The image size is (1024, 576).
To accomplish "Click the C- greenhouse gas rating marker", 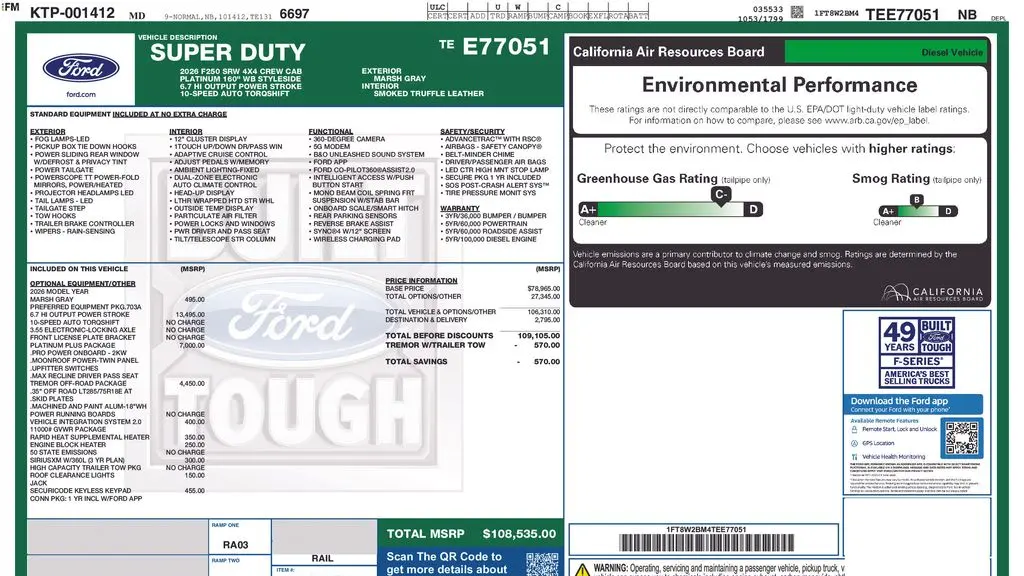I will pos(720,196).
